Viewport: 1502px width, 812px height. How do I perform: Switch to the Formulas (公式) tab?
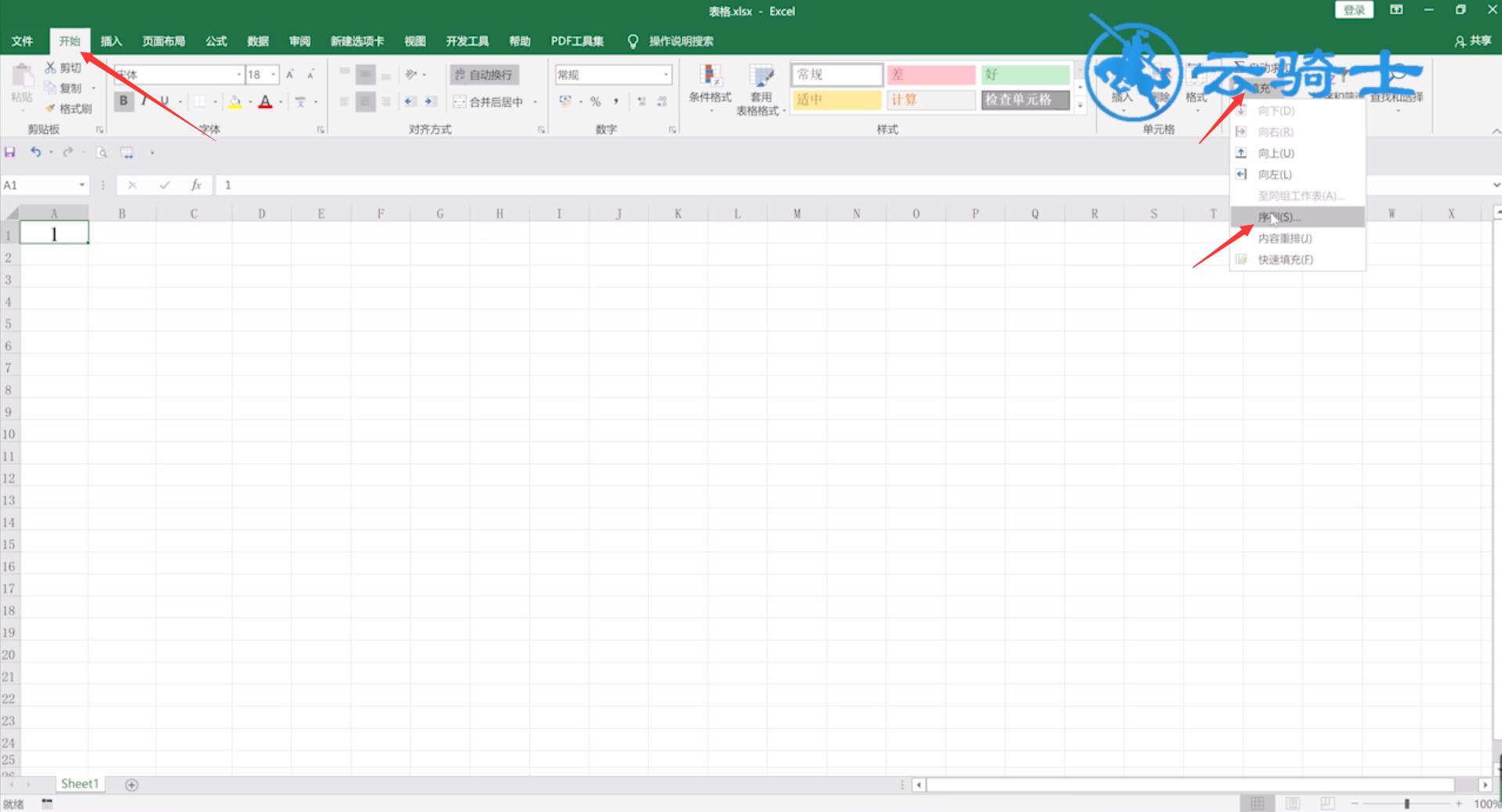(216, 41)
